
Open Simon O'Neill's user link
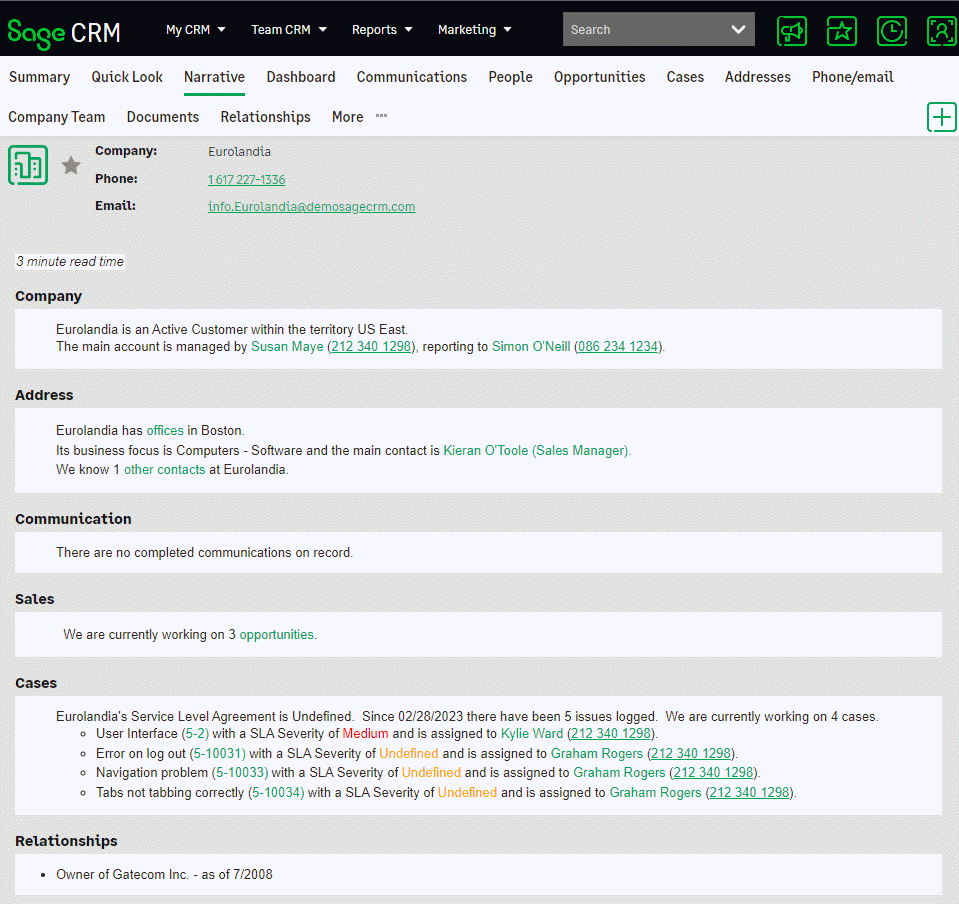tap(531, 347)
